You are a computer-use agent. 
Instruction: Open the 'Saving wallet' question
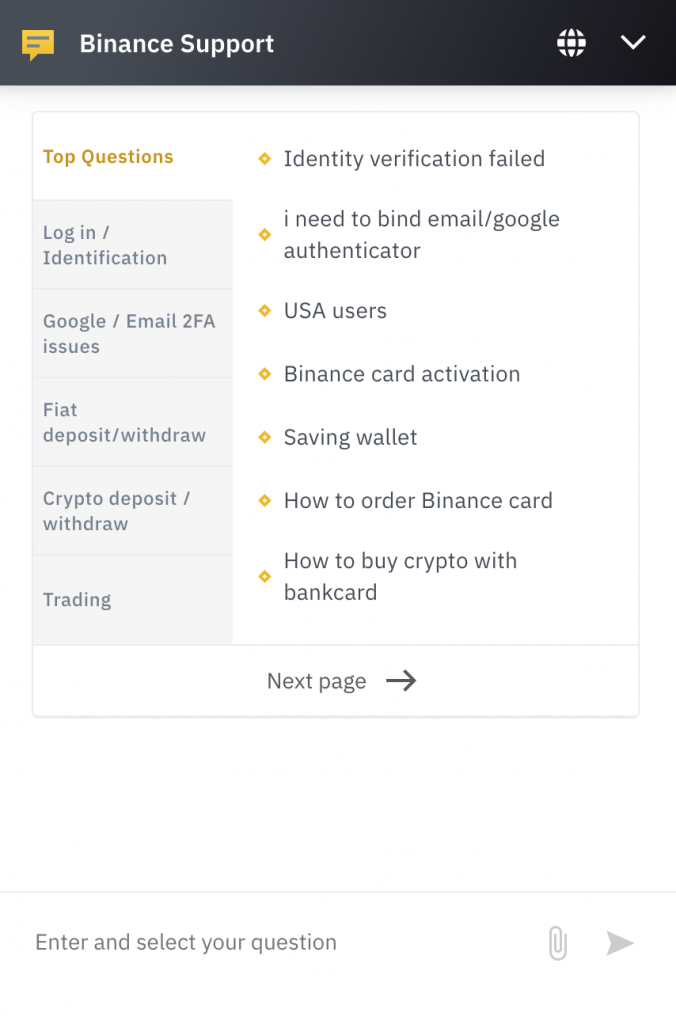(x=350, y=438)
